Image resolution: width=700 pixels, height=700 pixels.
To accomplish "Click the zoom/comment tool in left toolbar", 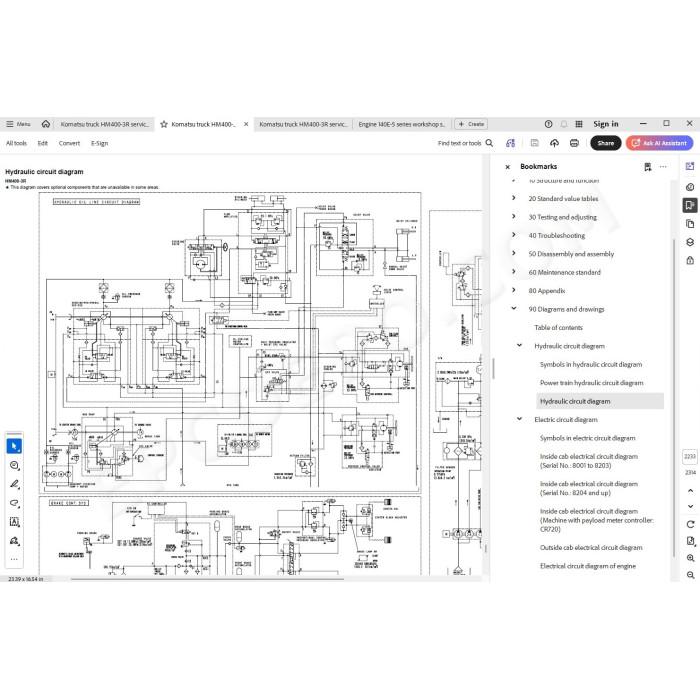I will click(x=14, y=465).
